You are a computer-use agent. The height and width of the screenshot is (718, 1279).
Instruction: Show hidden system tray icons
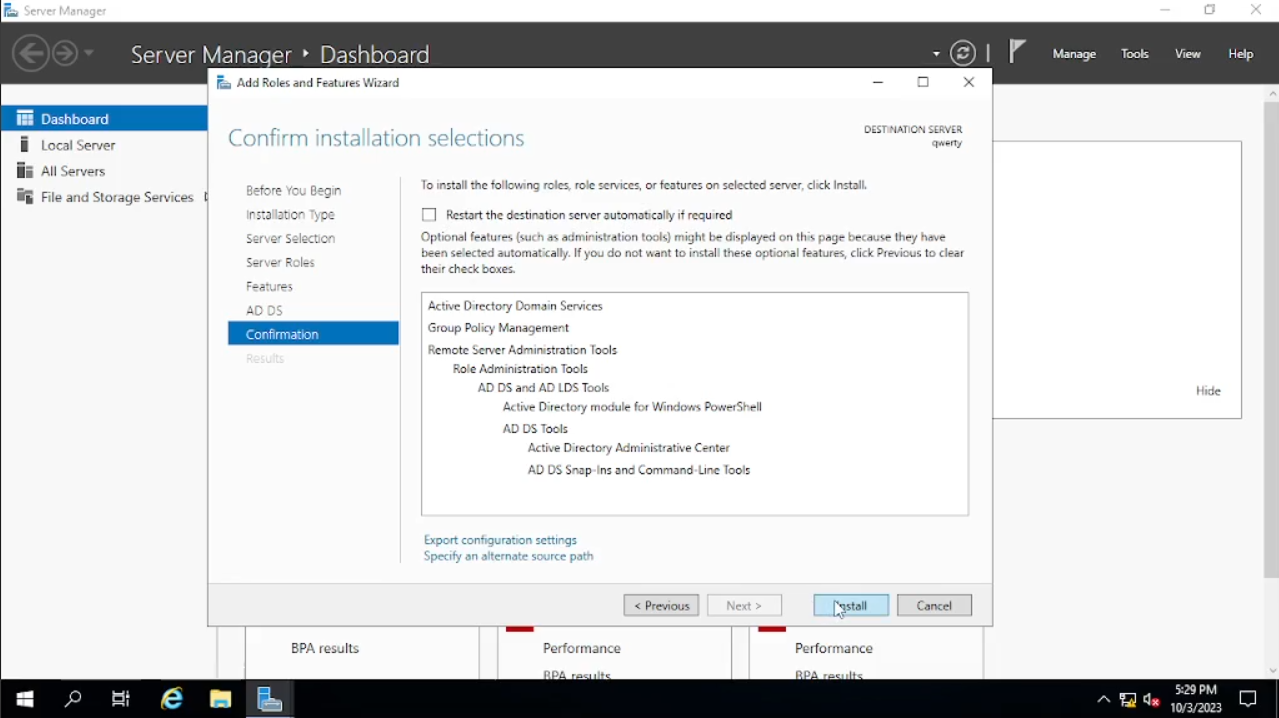pyautogui.click(x=1103, y=700)
